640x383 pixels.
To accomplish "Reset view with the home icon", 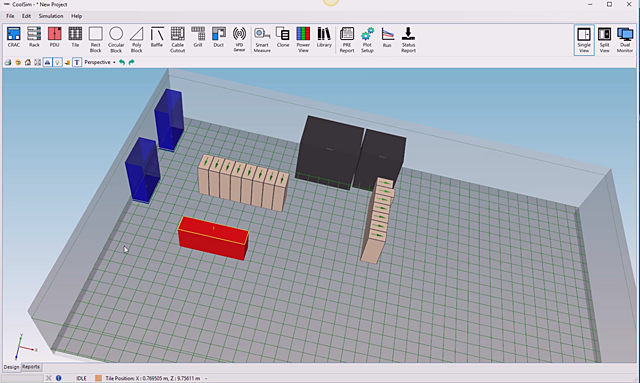I will pos(28,62).
